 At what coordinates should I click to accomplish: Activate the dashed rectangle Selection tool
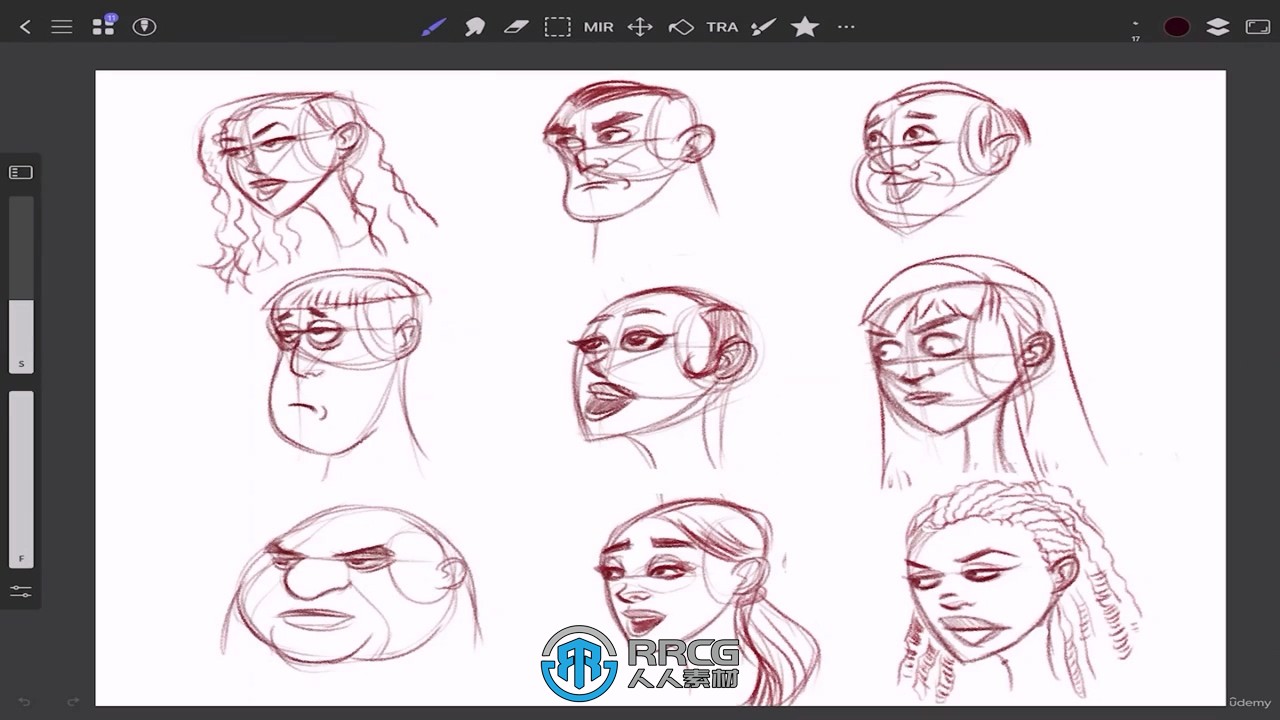(x=557, y=27)
